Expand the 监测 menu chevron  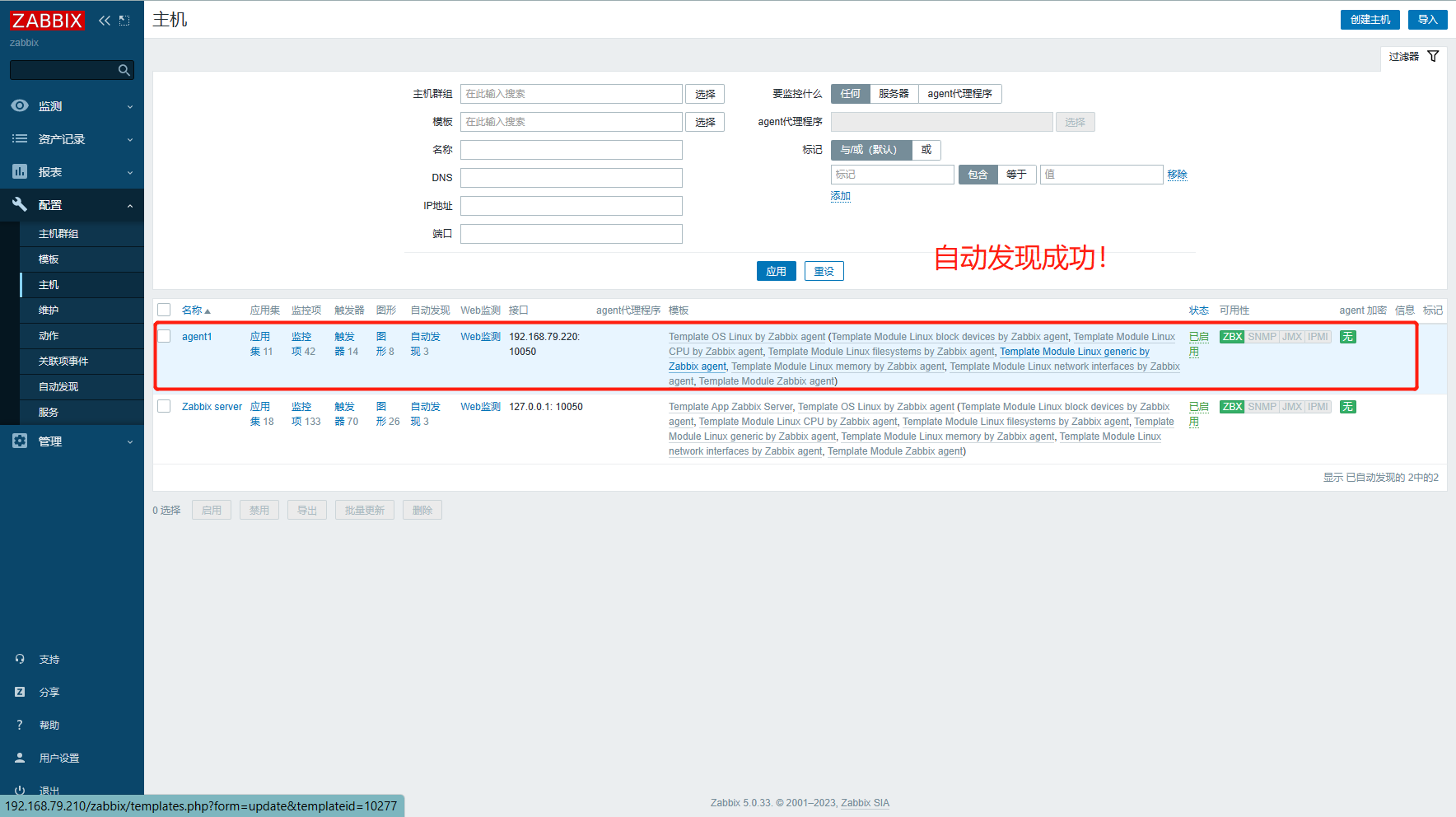[130, 107]
